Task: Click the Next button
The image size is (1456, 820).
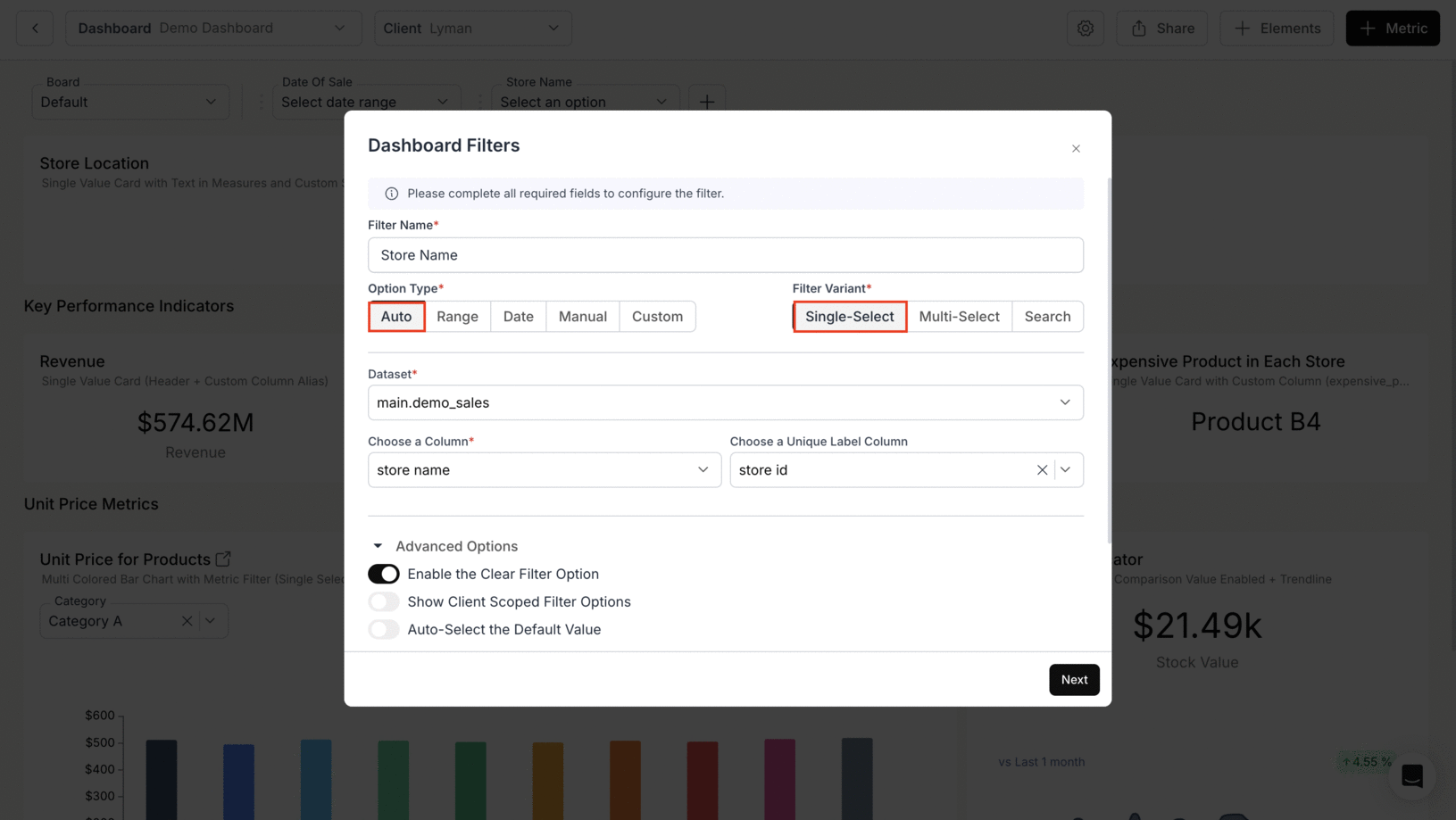Action: (1073, 680)
